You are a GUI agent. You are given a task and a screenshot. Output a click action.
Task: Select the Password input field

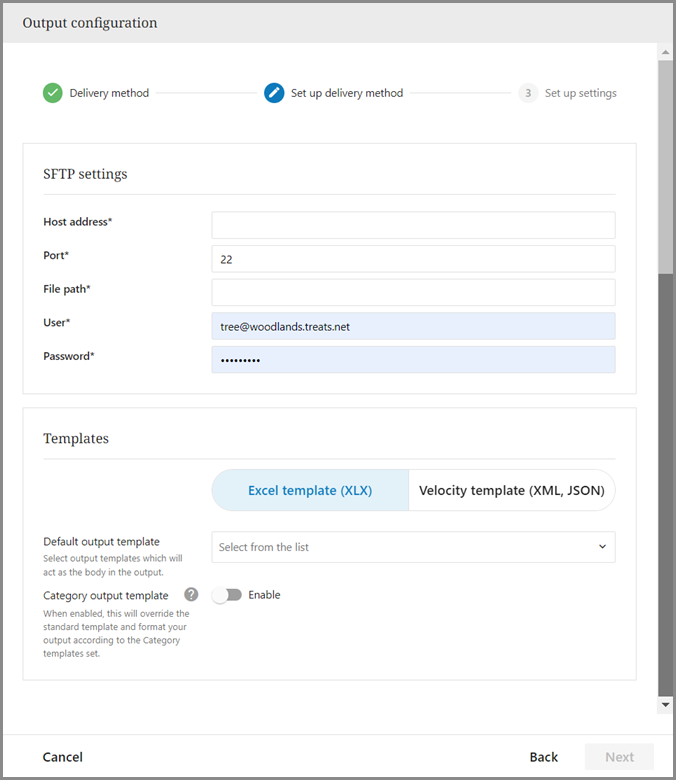pos(412,360)
